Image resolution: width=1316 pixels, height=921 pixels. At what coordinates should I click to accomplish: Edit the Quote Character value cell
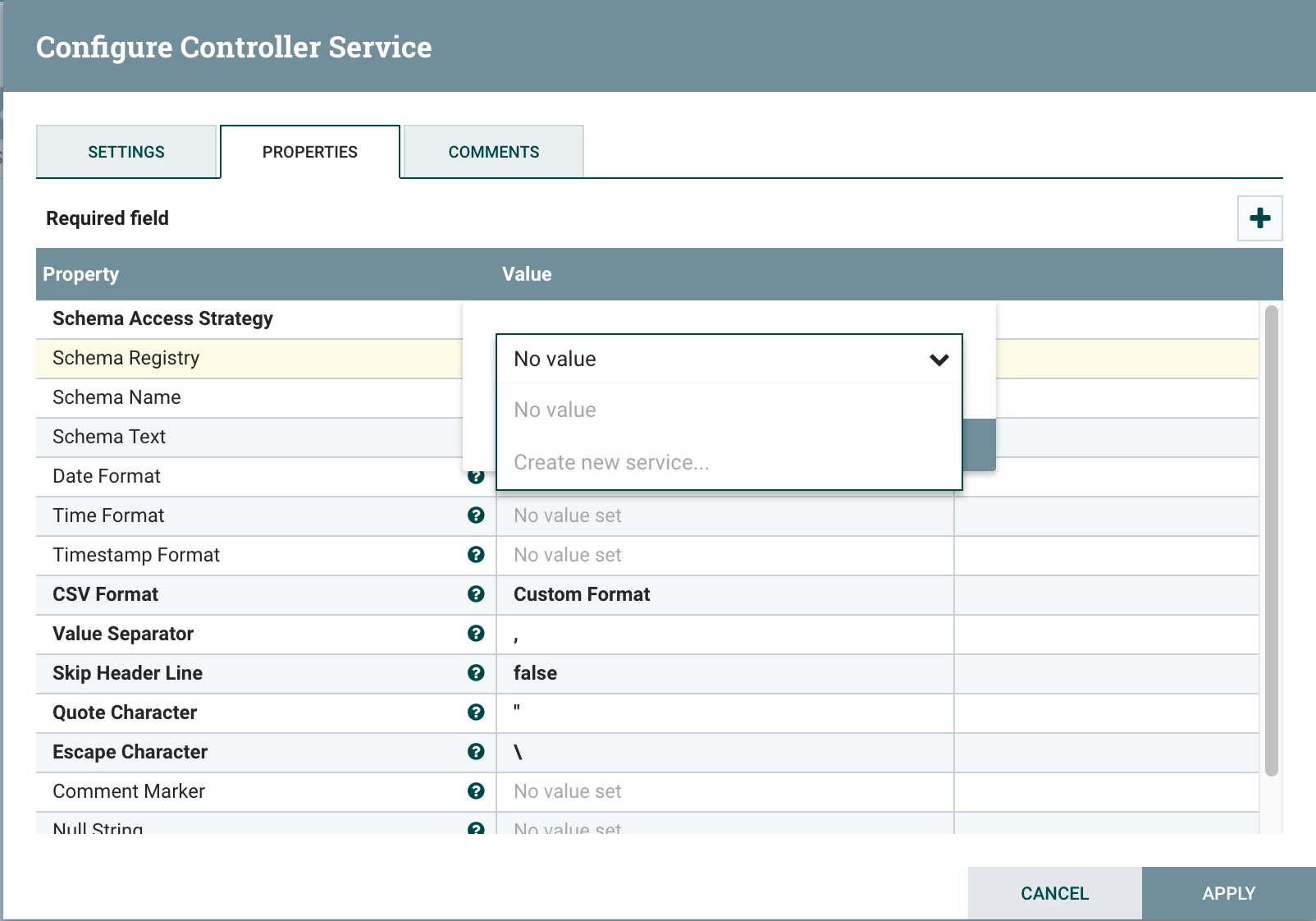tap(725, 713)
